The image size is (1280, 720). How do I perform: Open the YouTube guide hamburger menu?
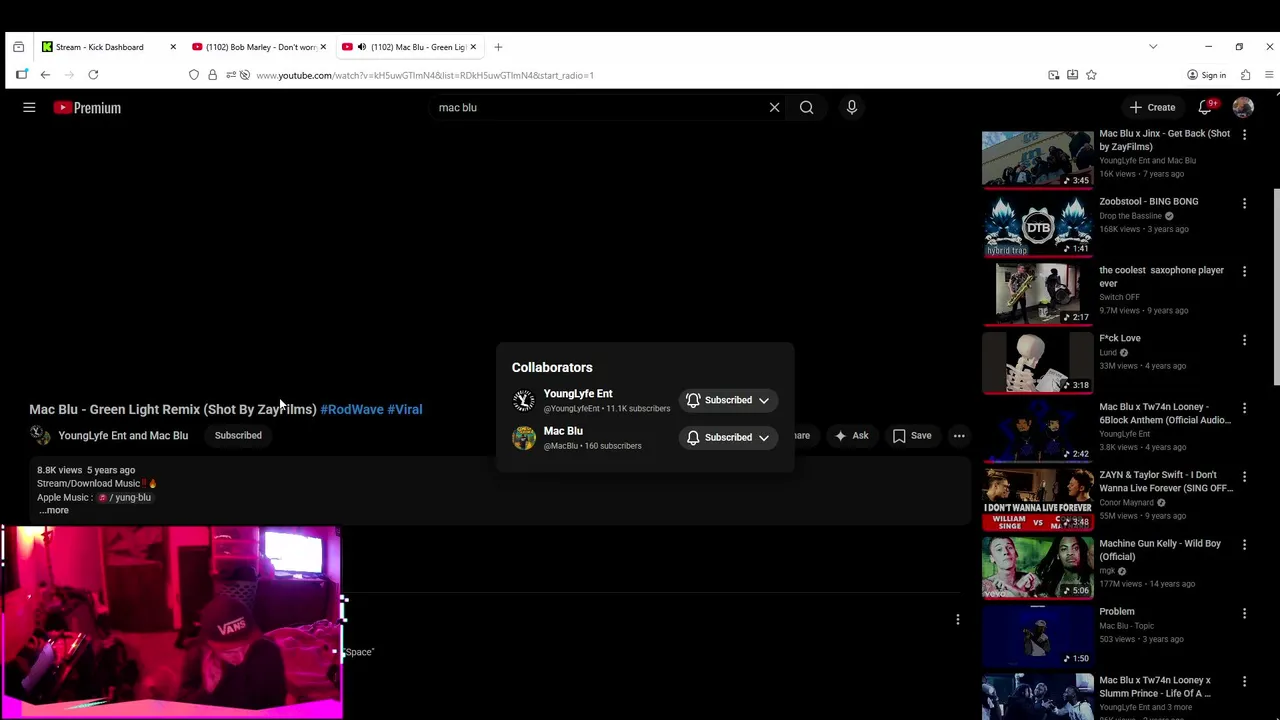click(x=29, y=107)
